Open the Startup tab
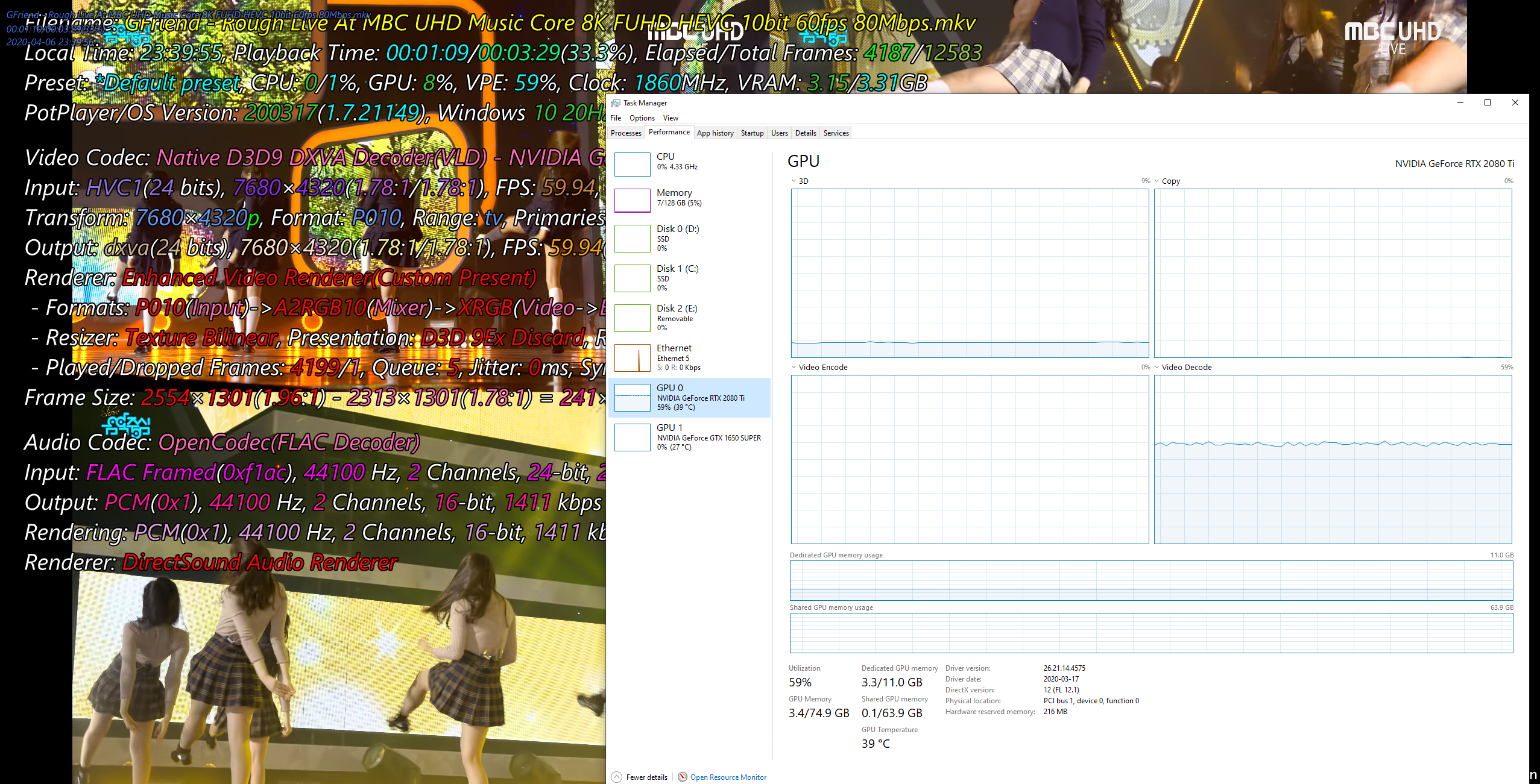Image resolution: width=1540 pixels, height=784 pixels. 752,133
